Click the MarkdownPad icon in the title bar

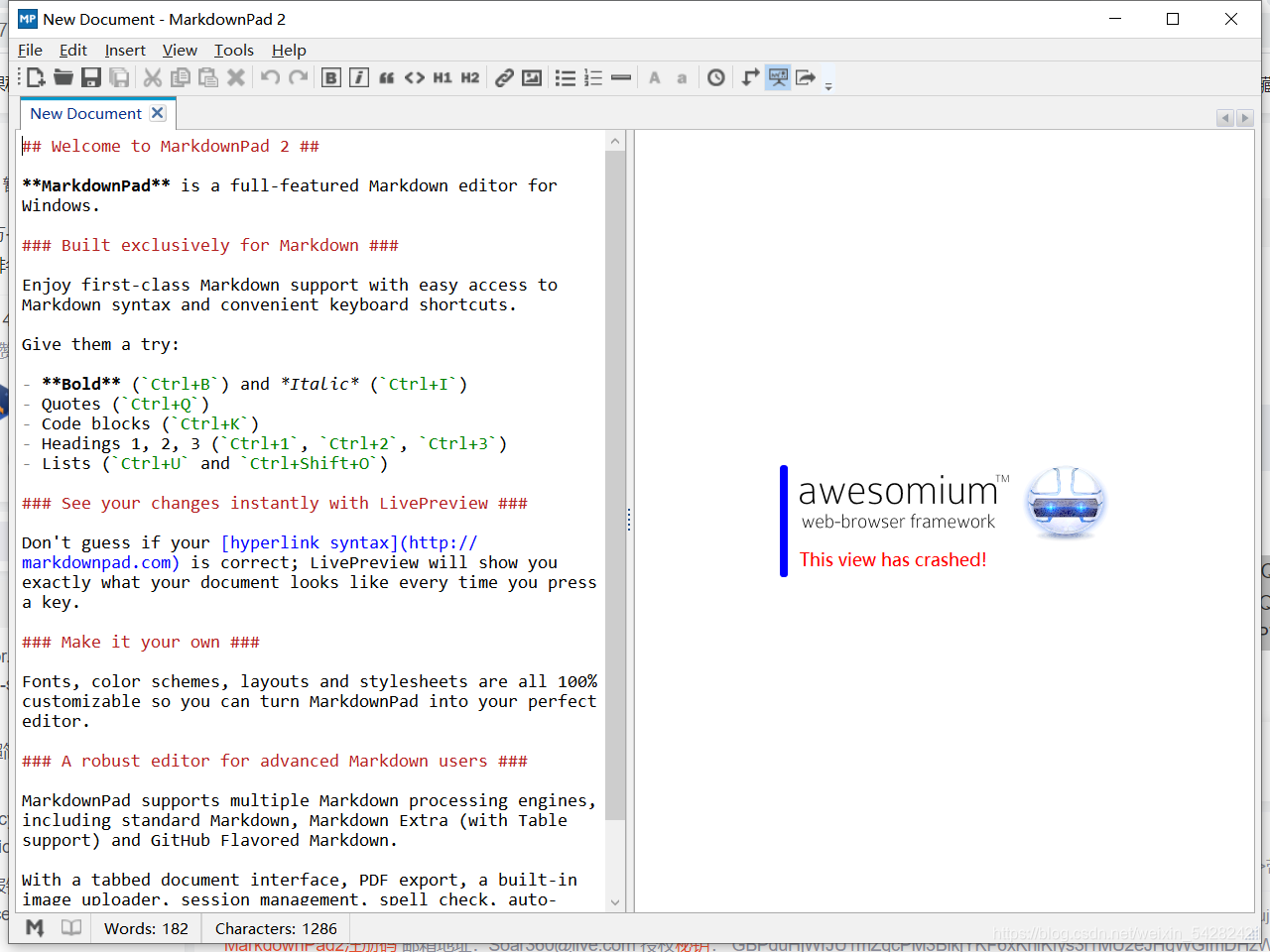(x=28, y=19)
